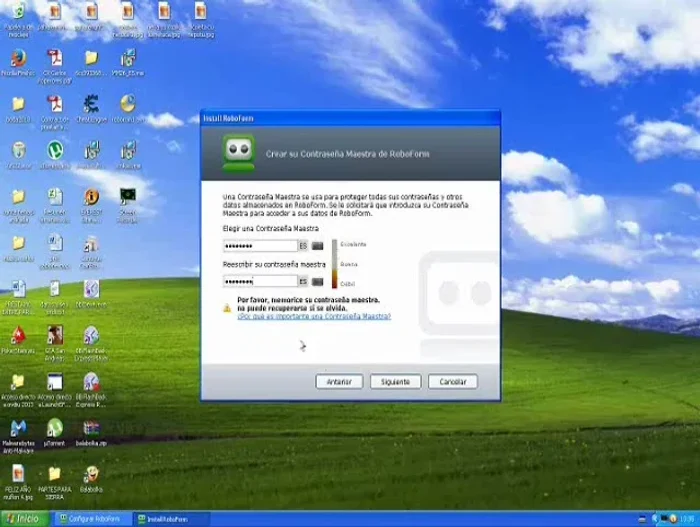Go back with the Anterior button
Viewport: 700px width, 527px height.
339,381
